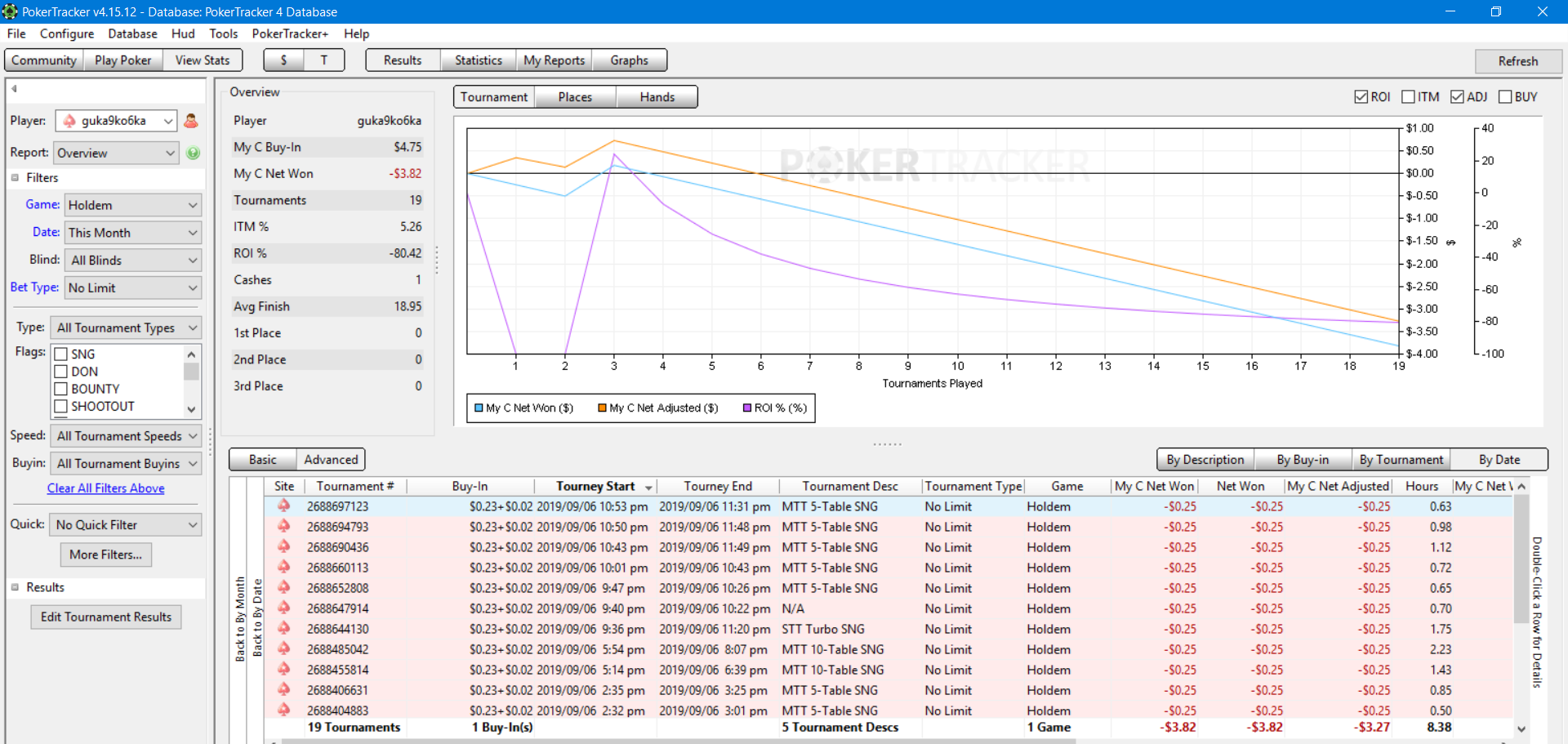Click My C Net Won legend swatch
The image size is (1568, 744).
479,408
